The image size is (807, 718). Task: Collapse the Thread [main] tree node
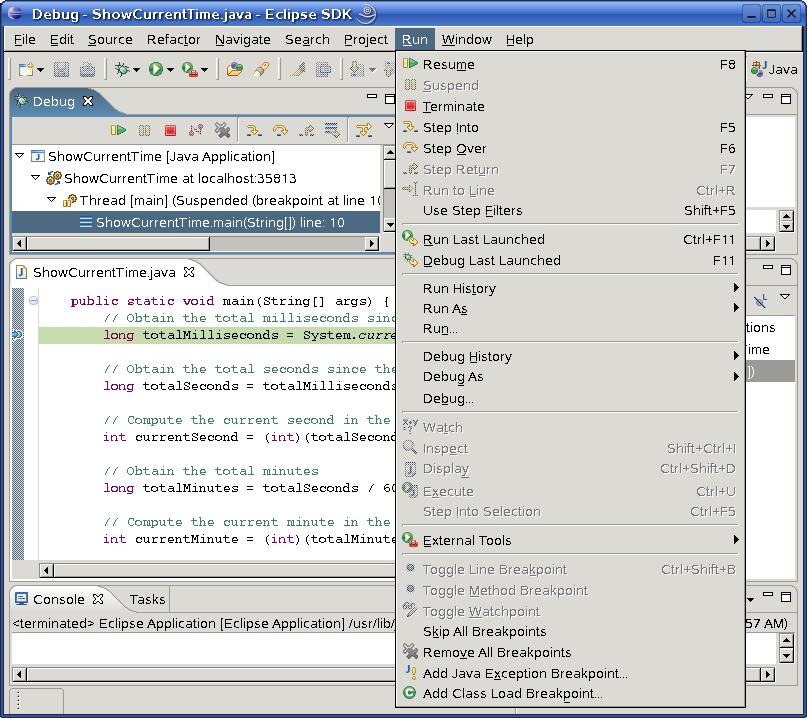[x=51, y=199]
